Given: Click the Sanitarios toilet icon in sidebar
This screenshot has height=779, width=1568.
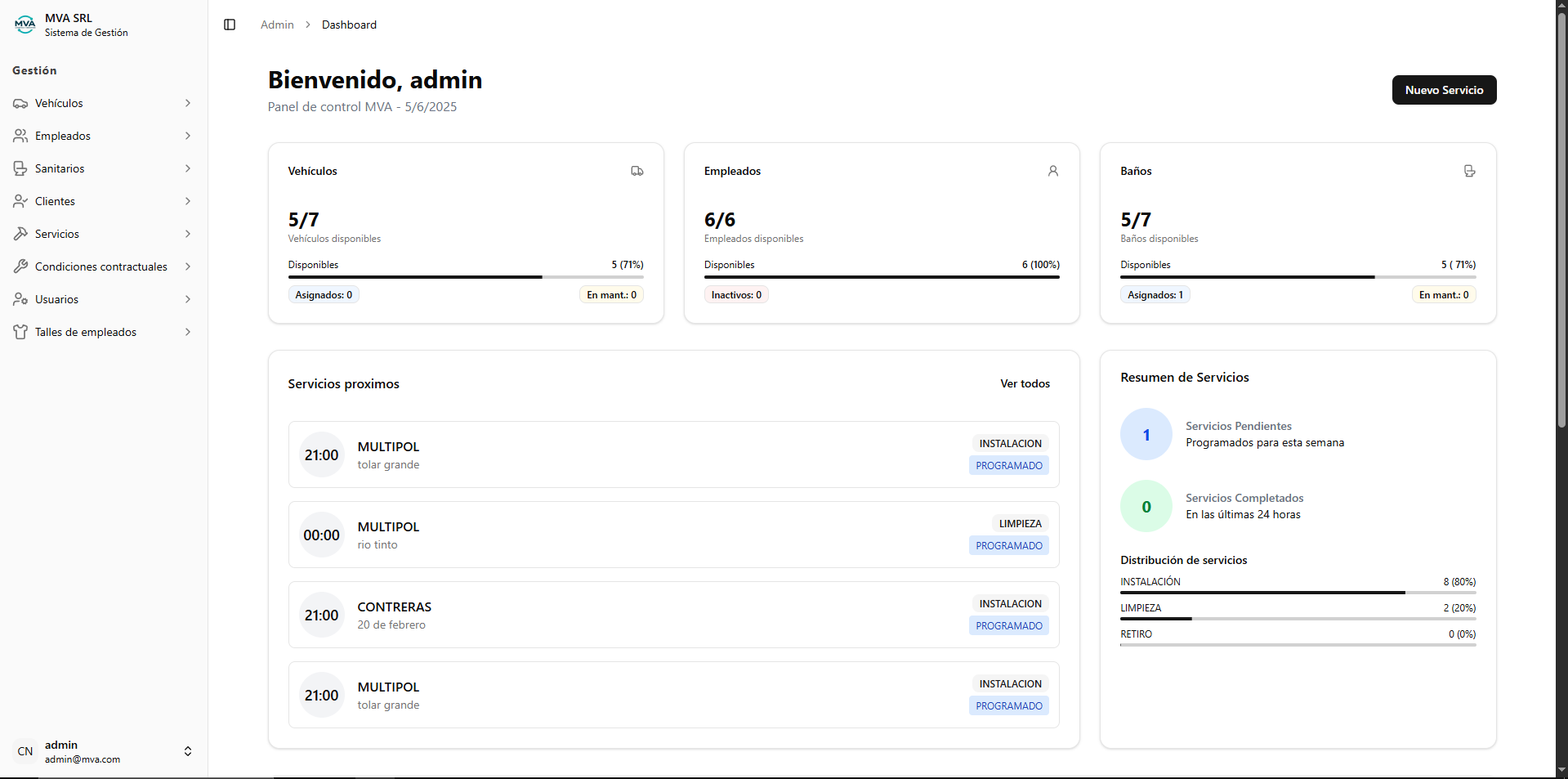Looking at the screenshot, I should pos(20,168).
